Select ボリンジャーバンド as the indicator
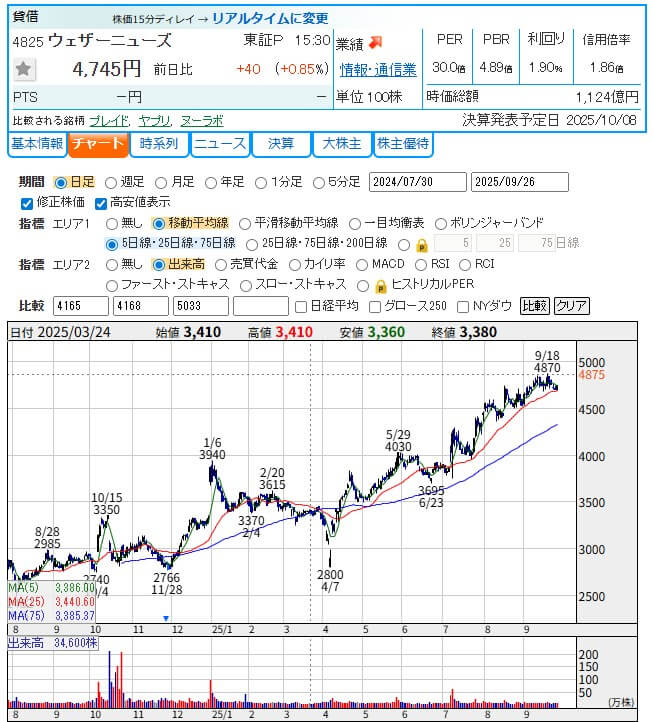This screenshot has height=722, width=653. 443,223
